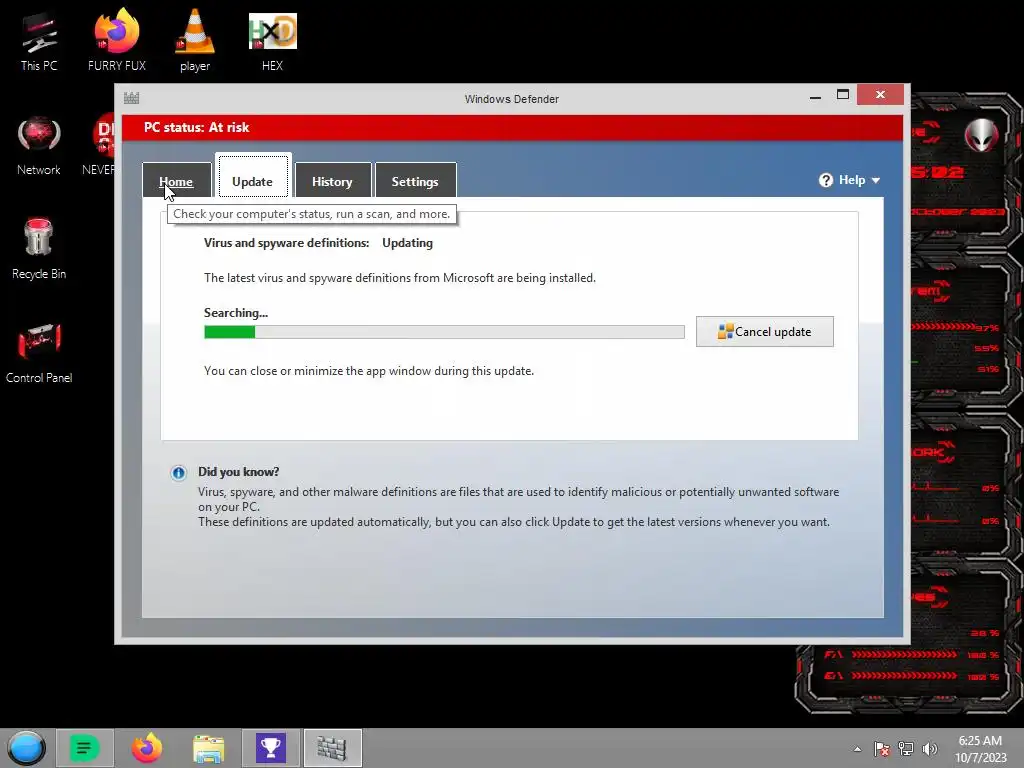Click the taskbar clock showing 6:25 AM
Image resolution: width=1024 pixels, height=768 pixels.
pyautogui.click(x=980, y=749)
